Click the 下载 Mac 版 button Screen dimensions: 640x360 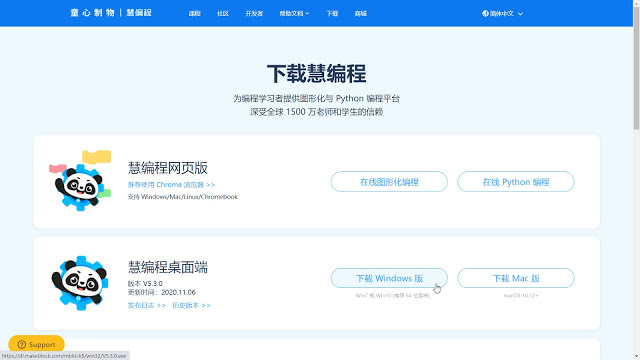pyautogui.click(x=516, y=278)
